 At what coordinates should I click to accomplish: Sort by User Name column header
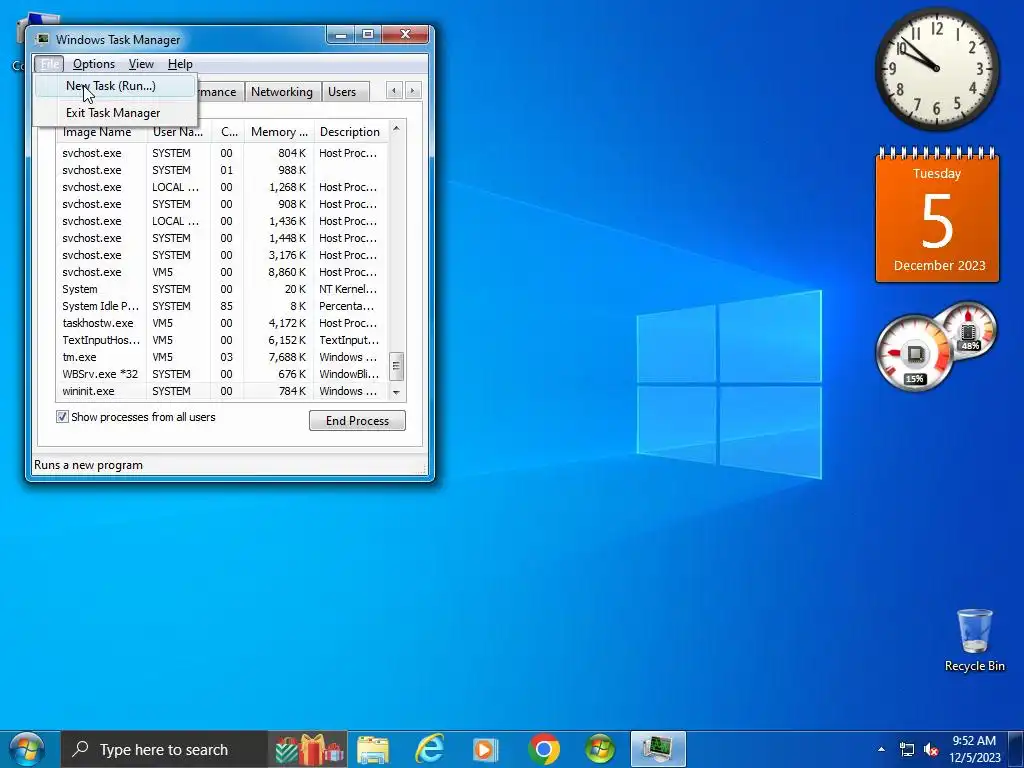[179, 132]
